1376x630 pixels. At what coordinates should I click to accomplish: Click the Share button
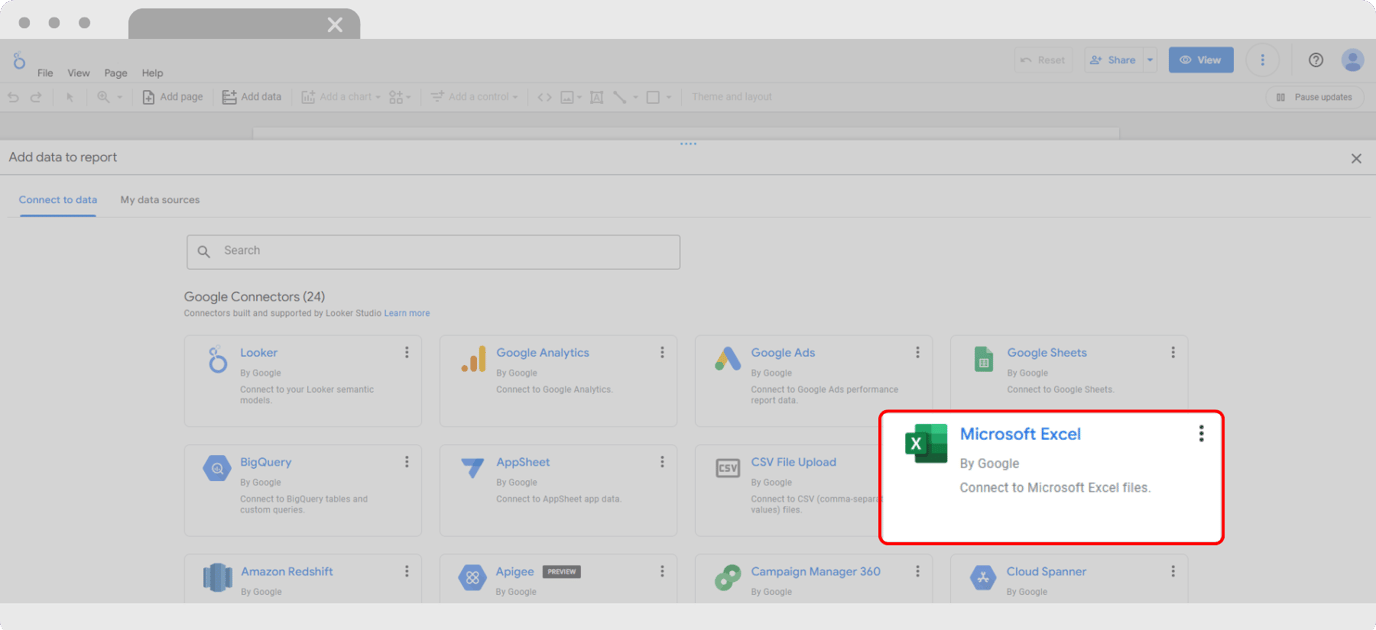tap(1112, 60)
